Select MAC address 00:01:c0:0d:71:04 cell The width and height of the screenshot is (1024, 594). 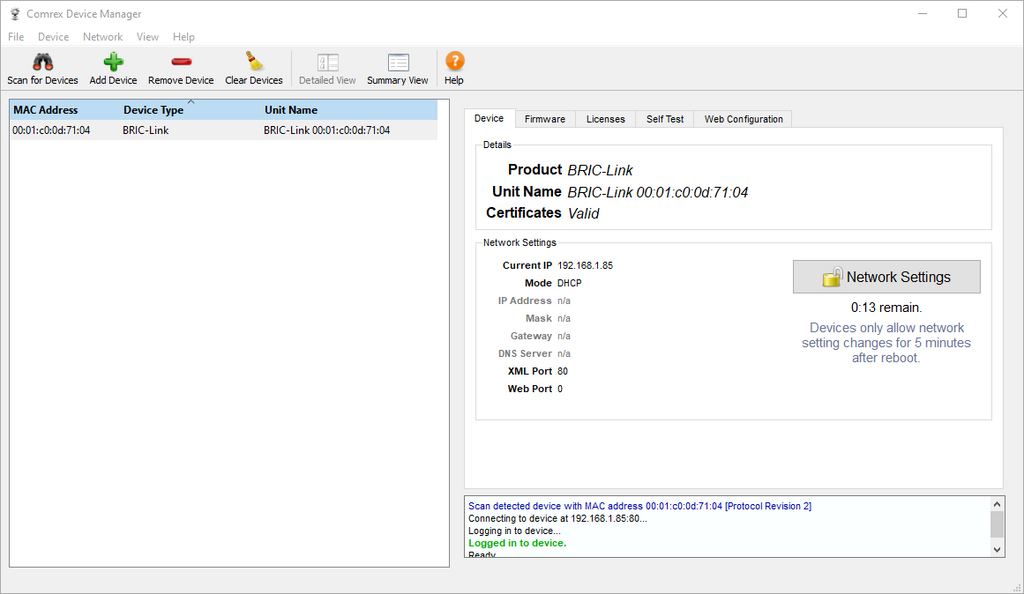click(x=51, y=130)
